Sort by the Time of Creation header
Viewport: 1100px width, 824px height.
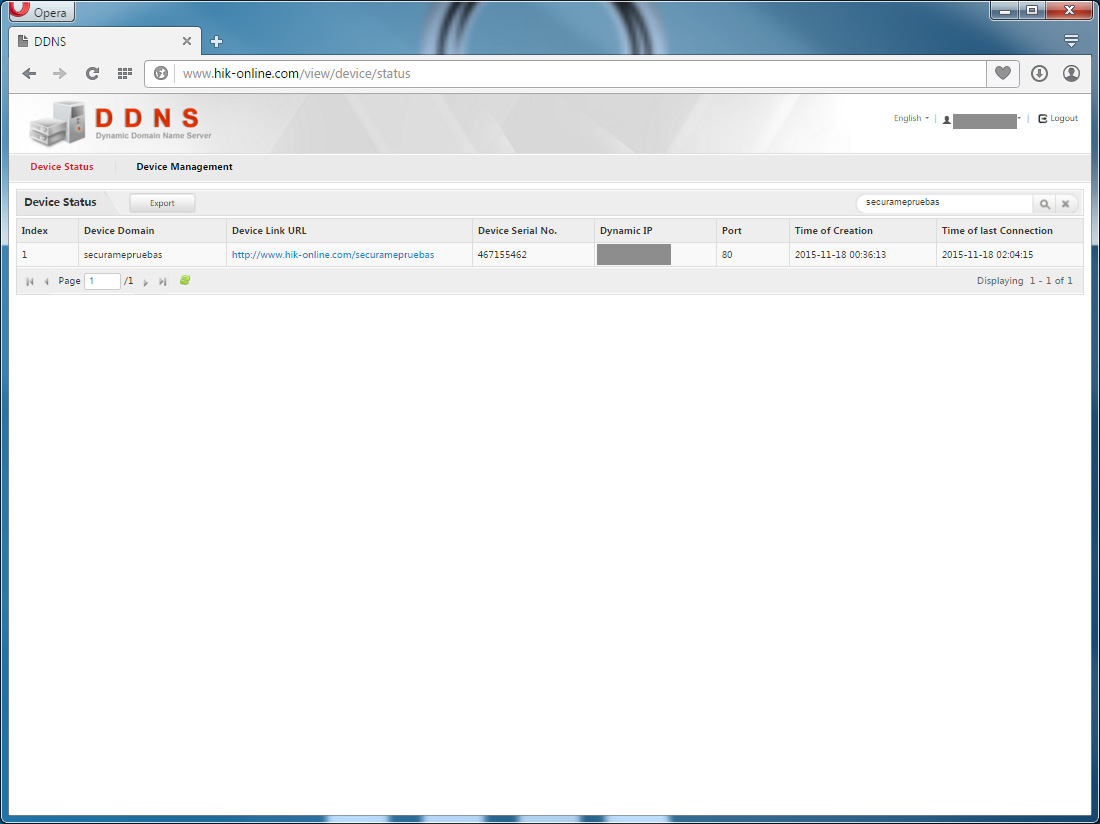click(863, 231)
